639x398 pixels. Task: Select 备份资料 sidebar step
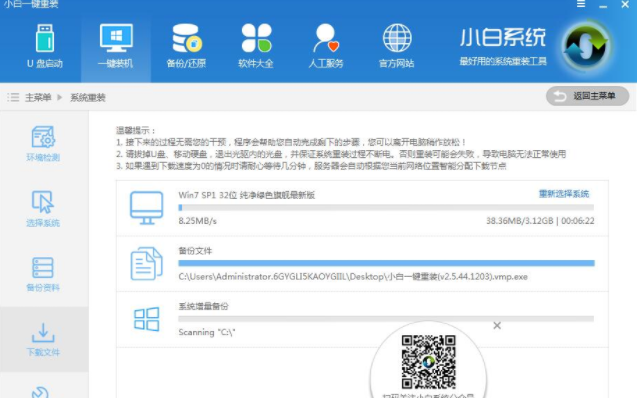click(43, 274)
